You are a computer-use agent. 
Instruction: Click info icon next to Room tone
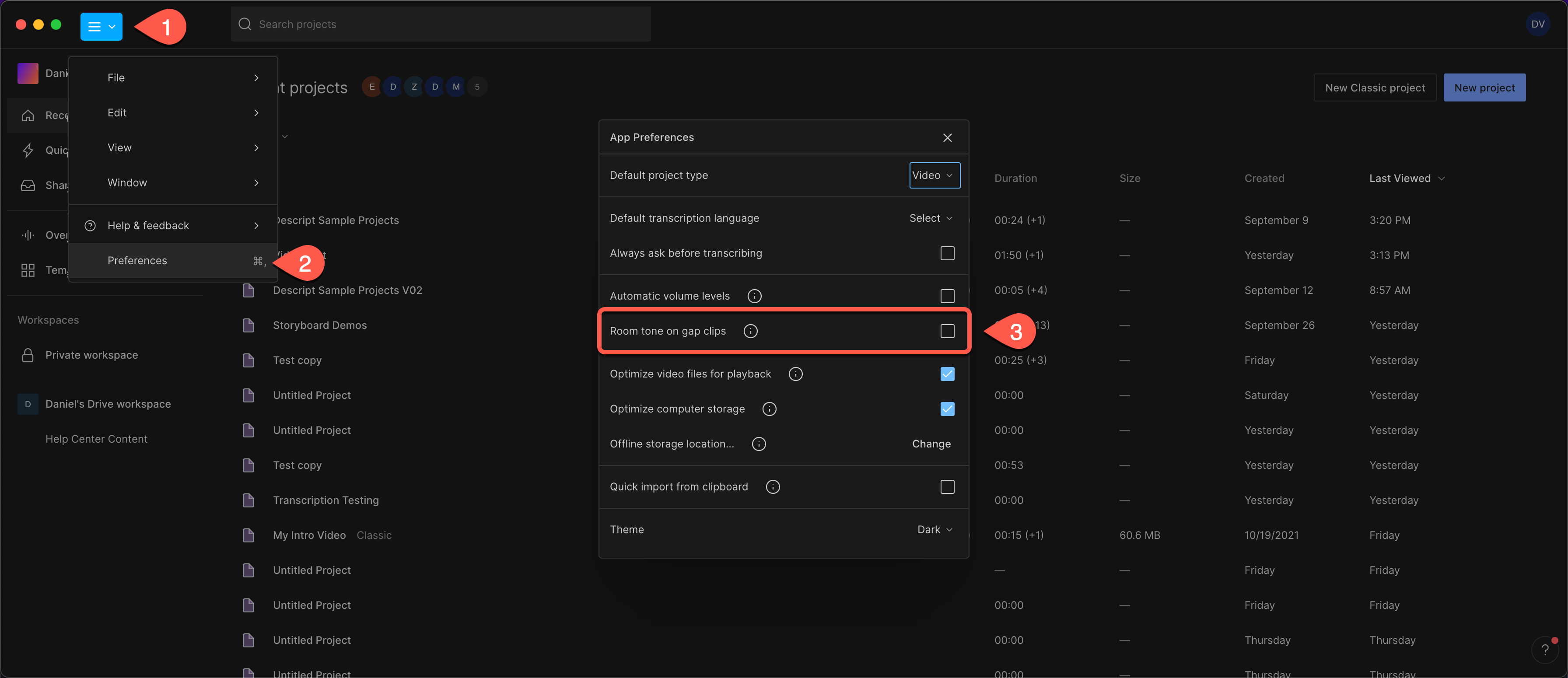750,331
